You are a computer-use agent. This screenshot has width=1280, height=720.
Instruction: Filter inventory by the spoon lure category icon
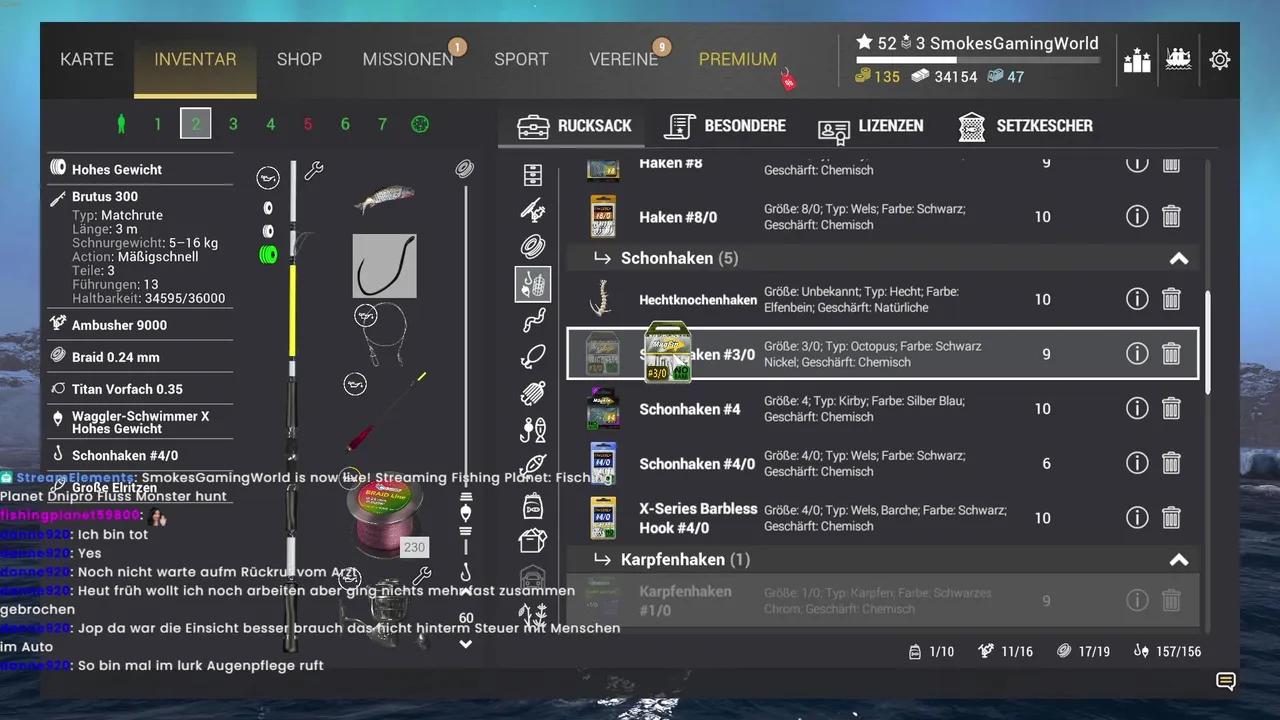[533, 357]
